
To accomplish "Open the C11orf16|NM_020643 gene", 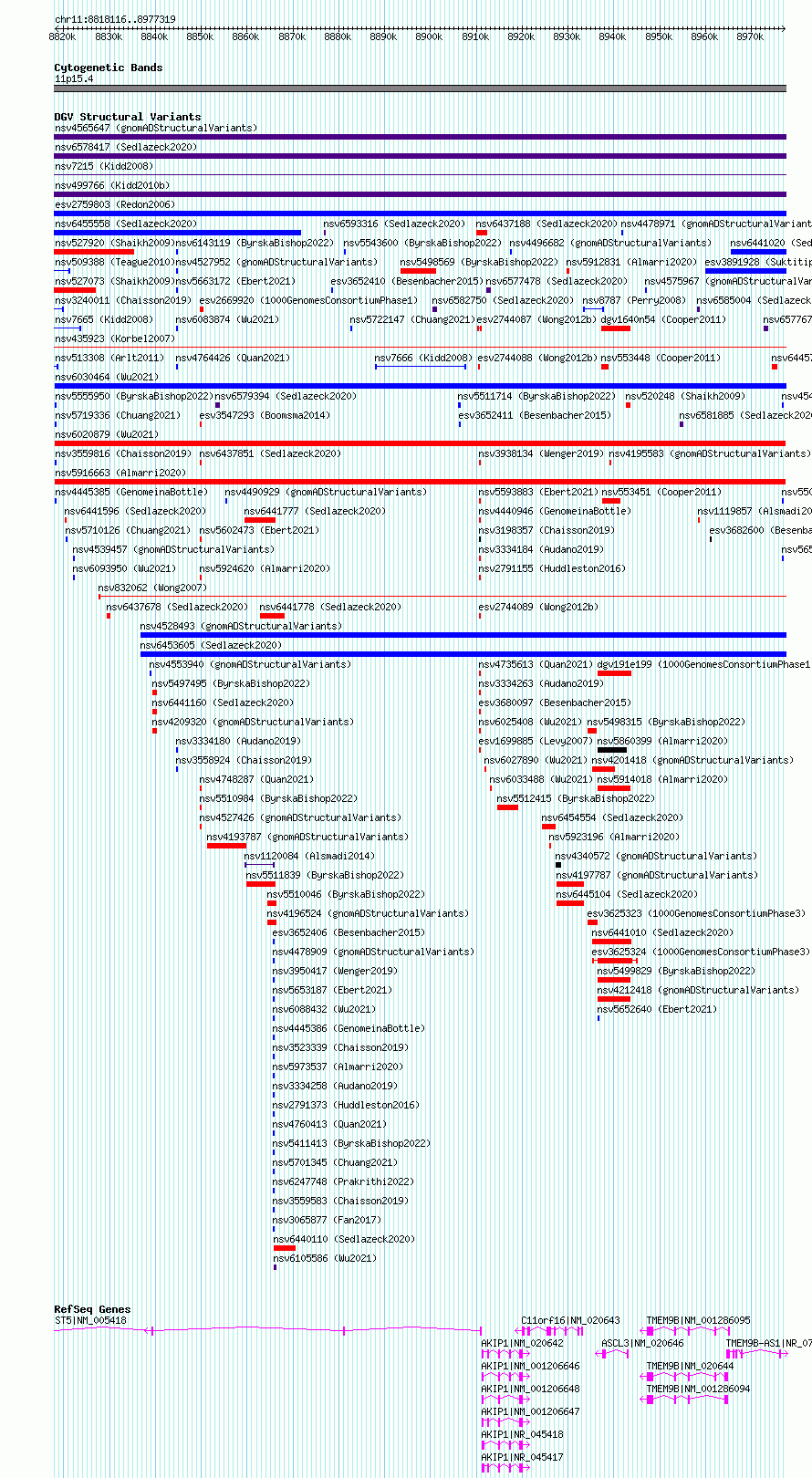I will click(x=550, y=1330).
